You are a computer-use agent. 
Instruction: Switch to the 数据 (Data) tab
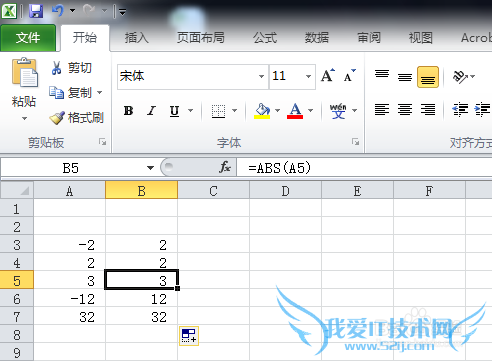[x=316, y=38]
